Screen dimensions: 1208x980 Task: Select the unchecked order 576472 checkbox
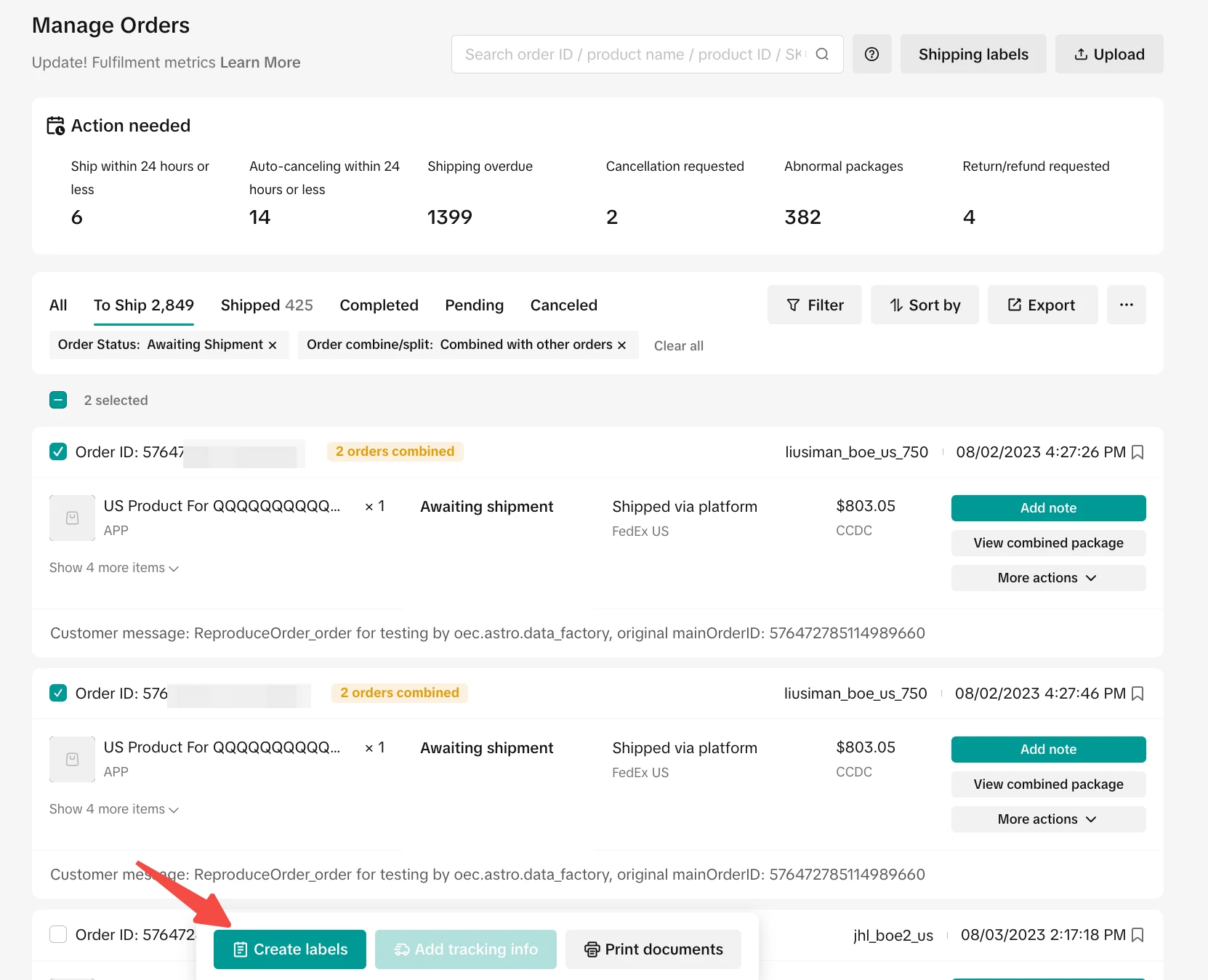pyautogui.click(x=58, y=934)
